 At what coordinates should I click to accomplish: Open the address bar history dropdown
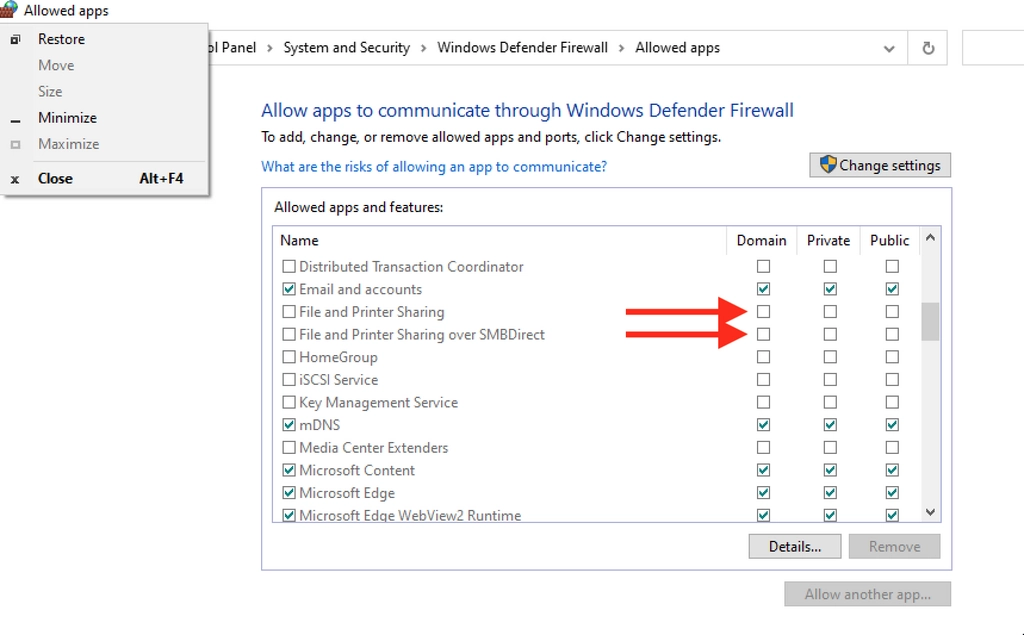tap(889, 48)
